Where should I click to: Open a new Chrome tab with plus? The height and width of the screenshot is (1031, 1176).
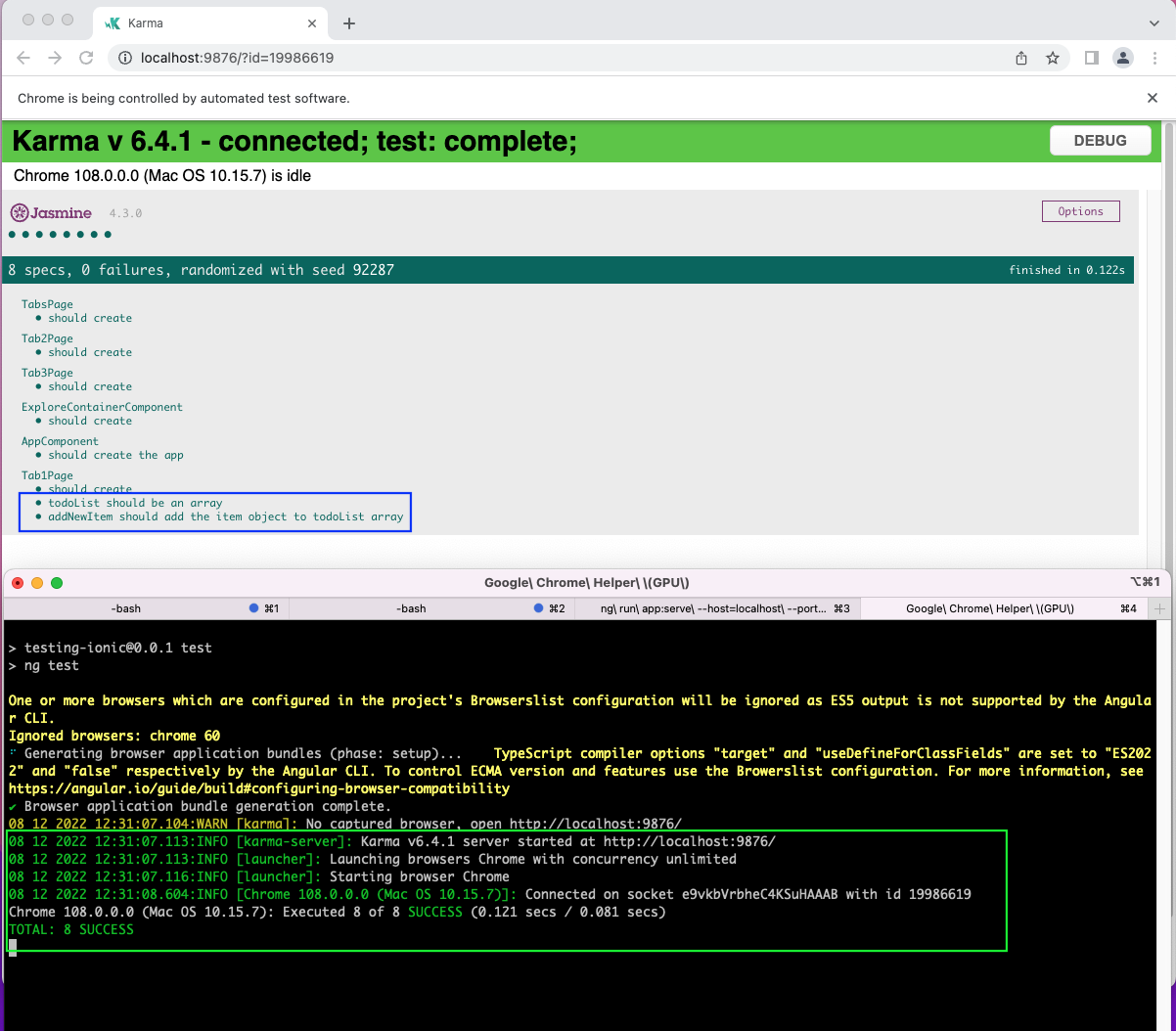(349, 22)
